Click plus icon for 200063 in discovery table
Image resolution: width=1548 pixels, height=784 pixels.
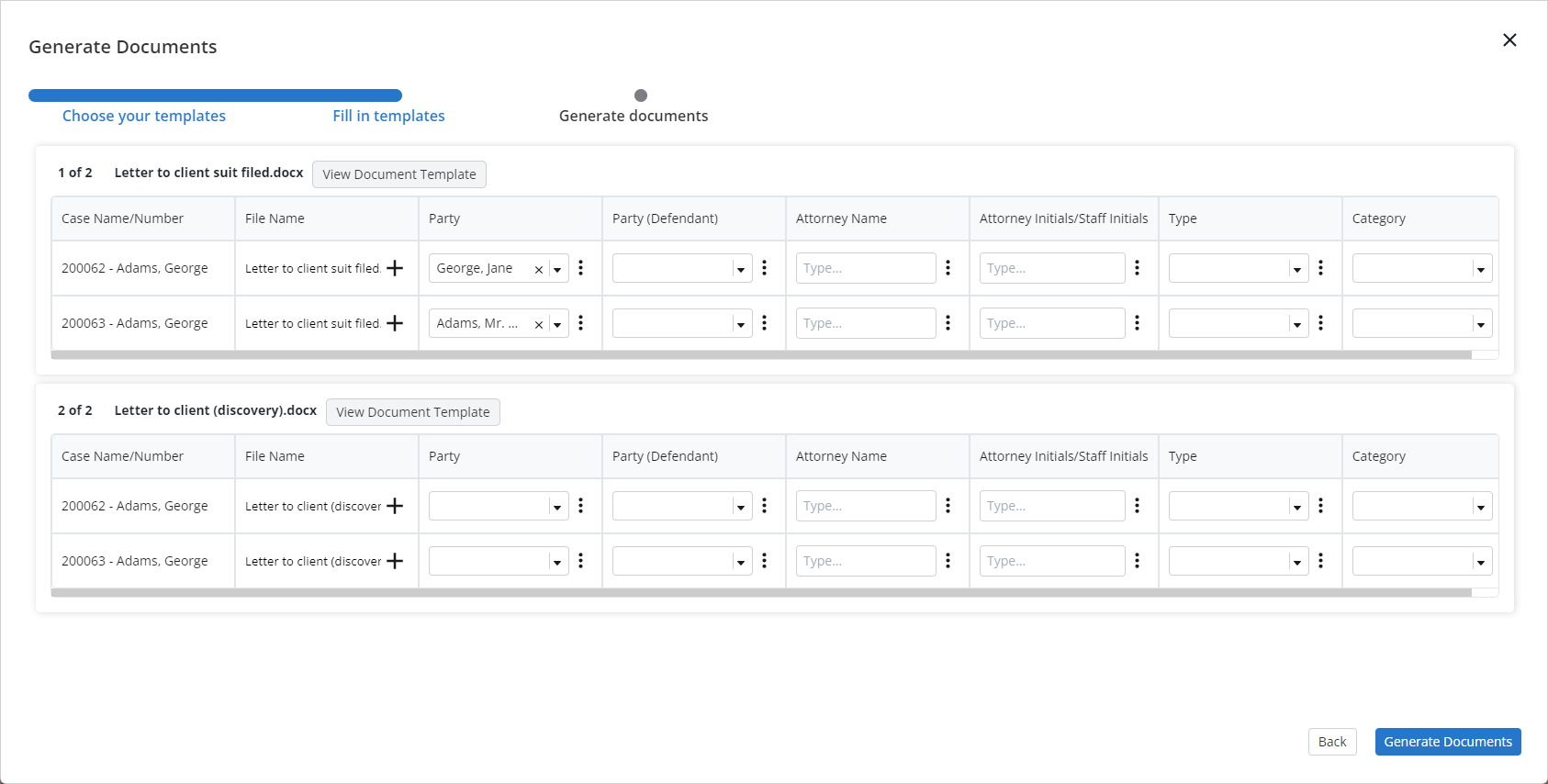click(x=395, y=561)
